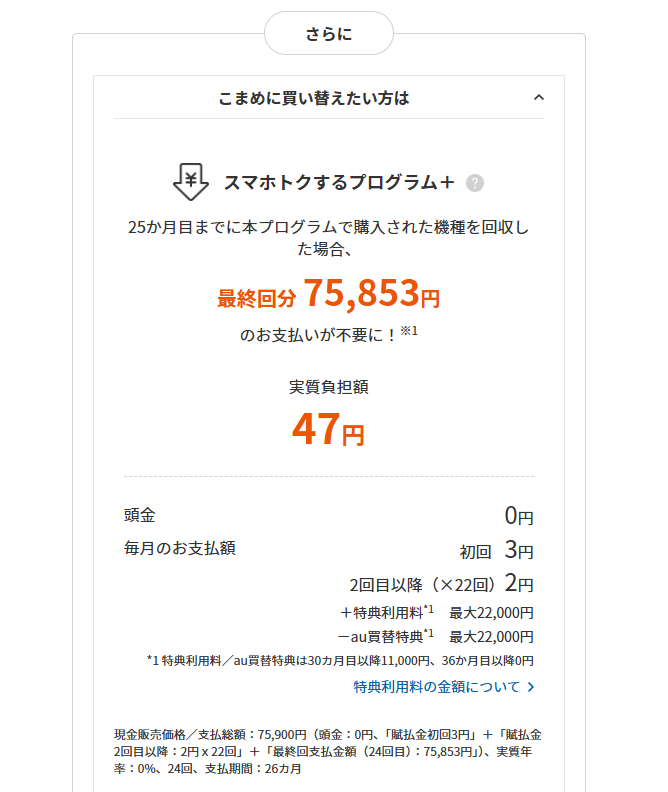Select the スマホトクするプログラム＋ title
The image size is (668, 792).
pos(339,182)
